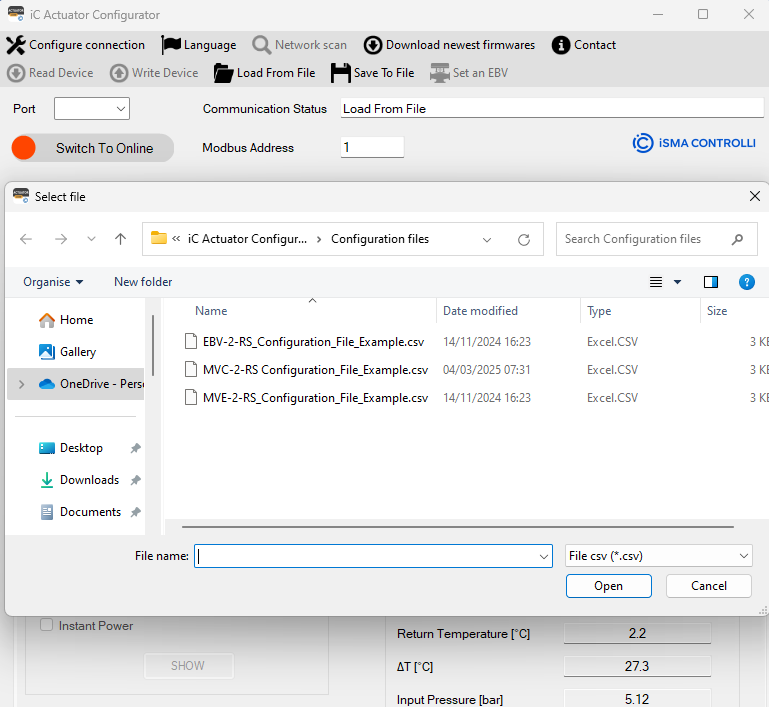This screenshot has height=707, width=769.
Task: Click the Cancel button
Action: point(709,586)
